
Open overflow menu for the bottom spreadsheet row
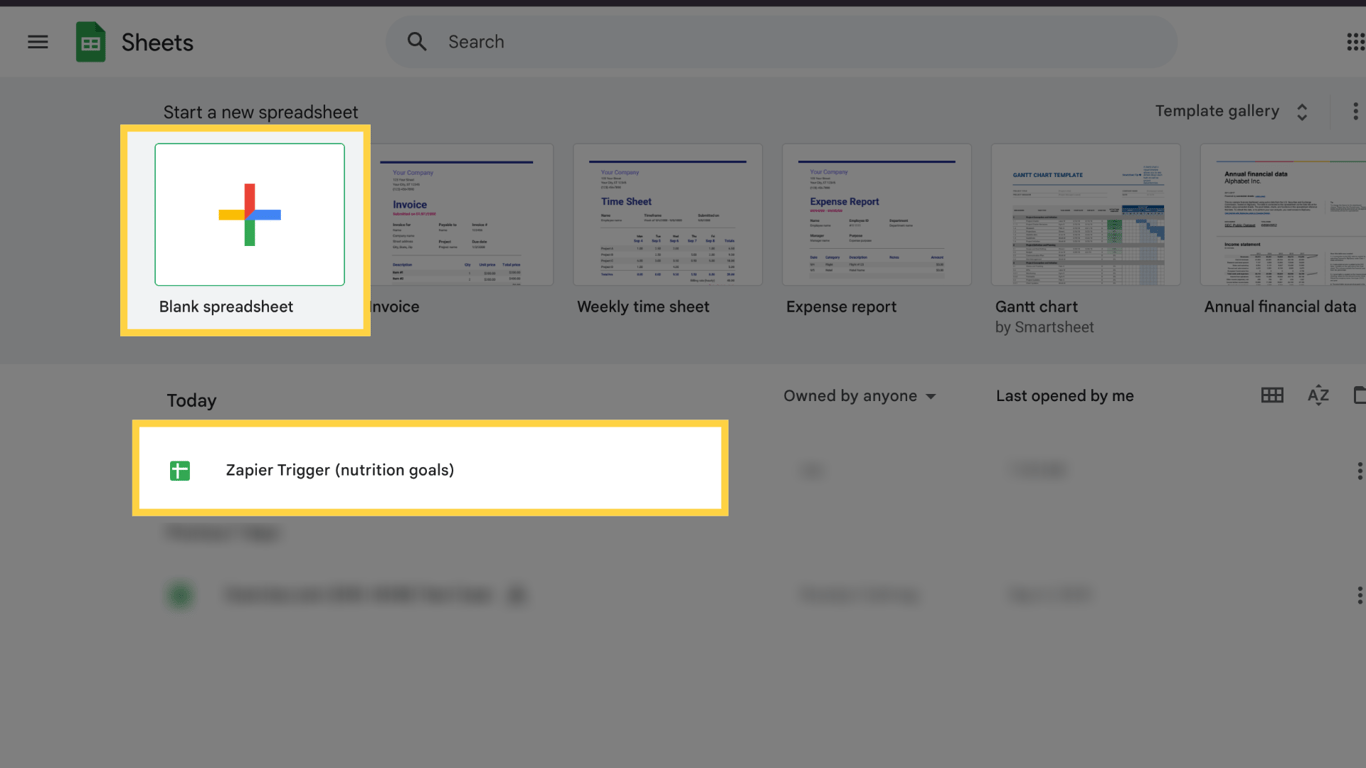click(x=1358, y=594)
